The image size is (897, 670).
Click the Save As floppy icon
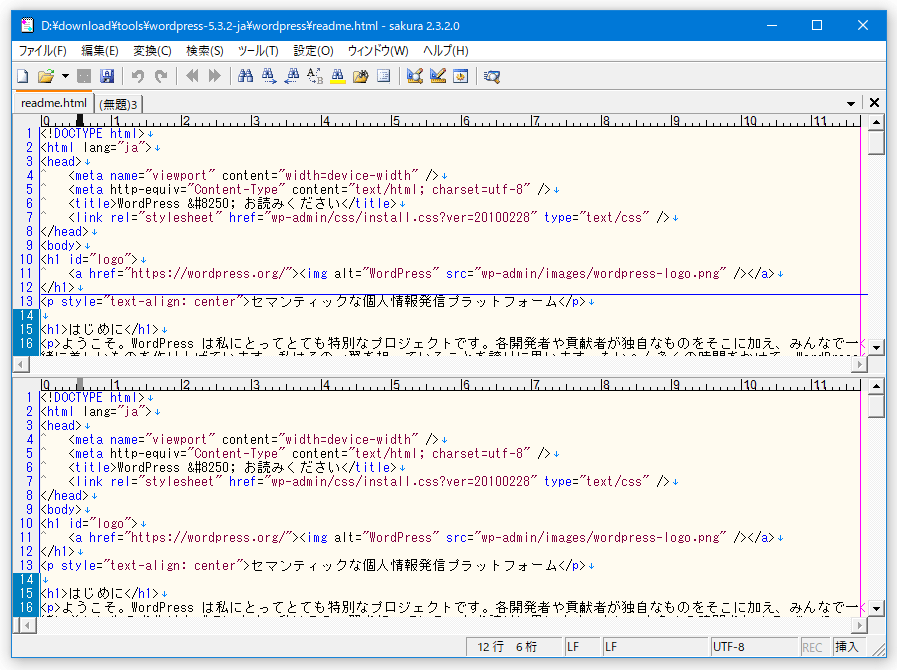[x=107, y=76]
